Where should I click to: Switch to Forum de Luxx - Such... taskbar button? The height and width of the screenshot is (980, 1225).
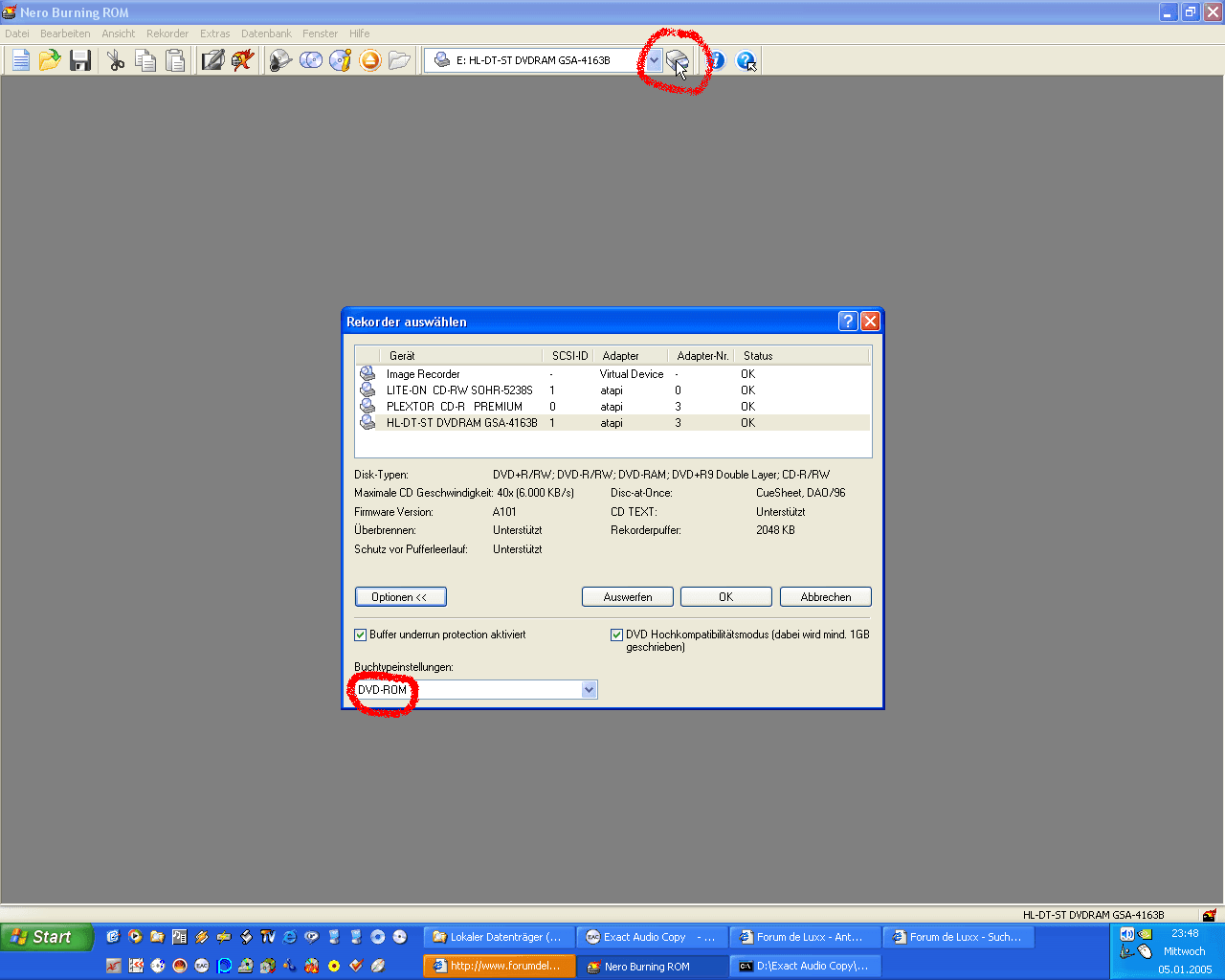(958, 937)
